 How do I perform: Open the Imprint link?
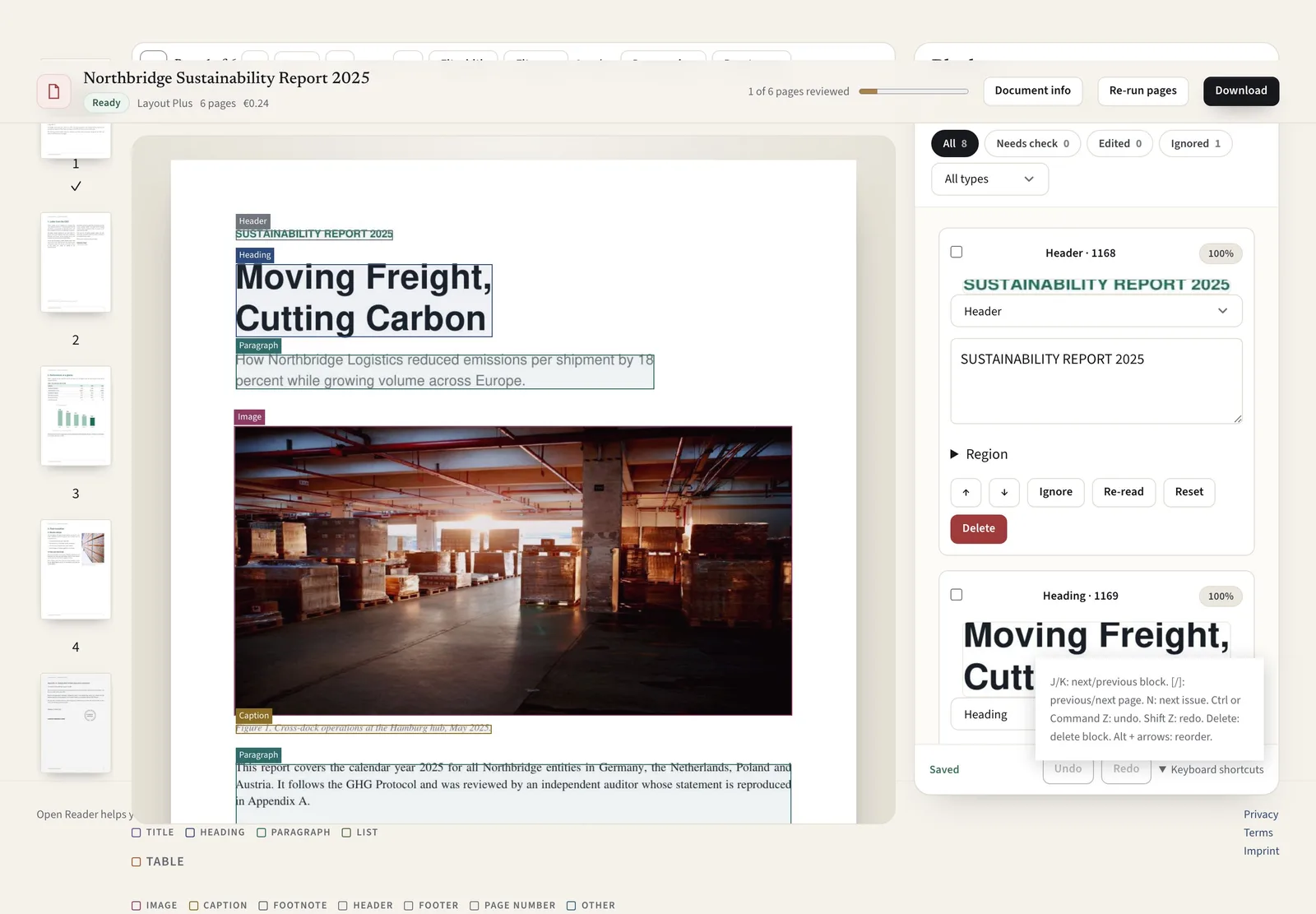pyautogui.click(x=1262, y=851)
